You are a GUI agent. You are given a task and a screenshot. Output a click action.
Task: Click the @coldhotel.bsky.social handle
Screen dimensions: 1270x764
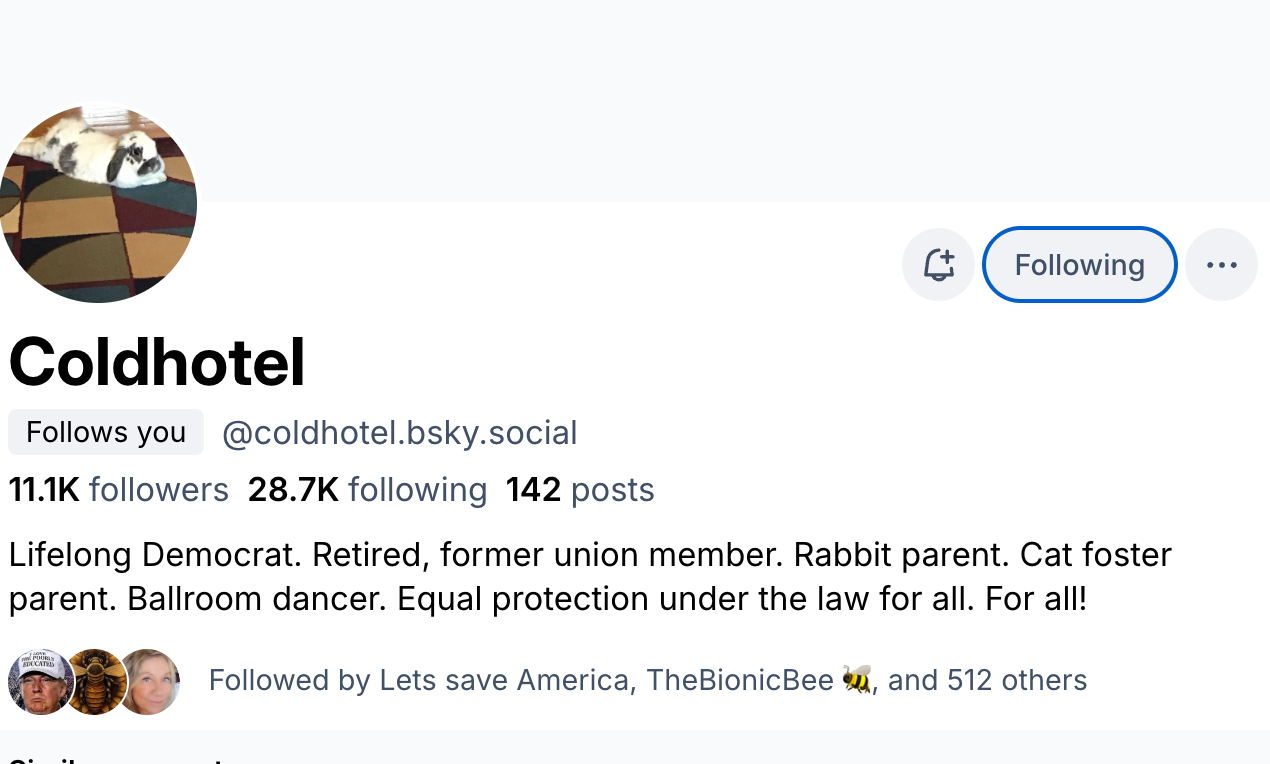(x=399, y=433)
